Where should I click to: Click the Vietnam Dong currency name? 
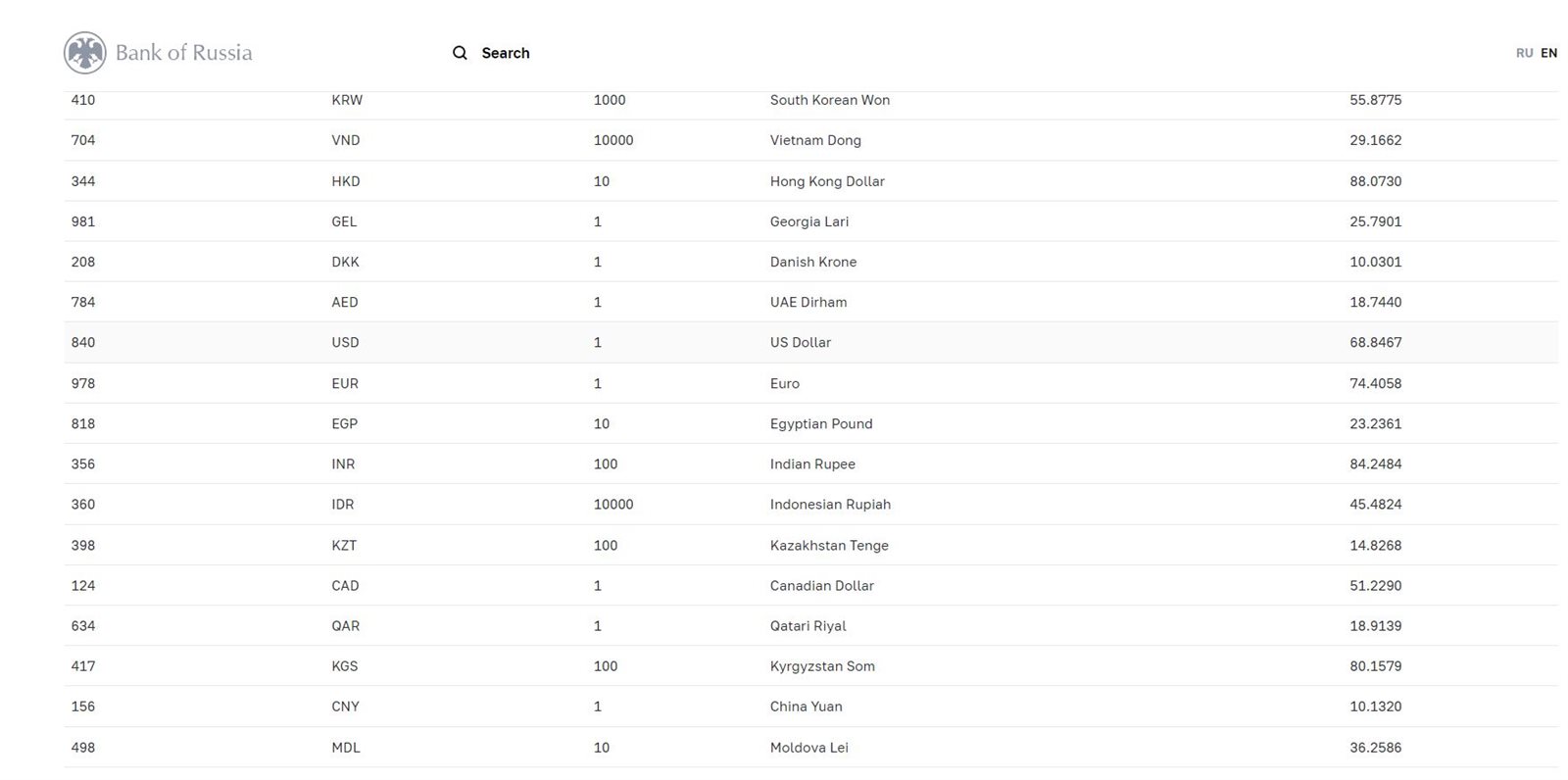pyautogui.click(x=814, y=140)
